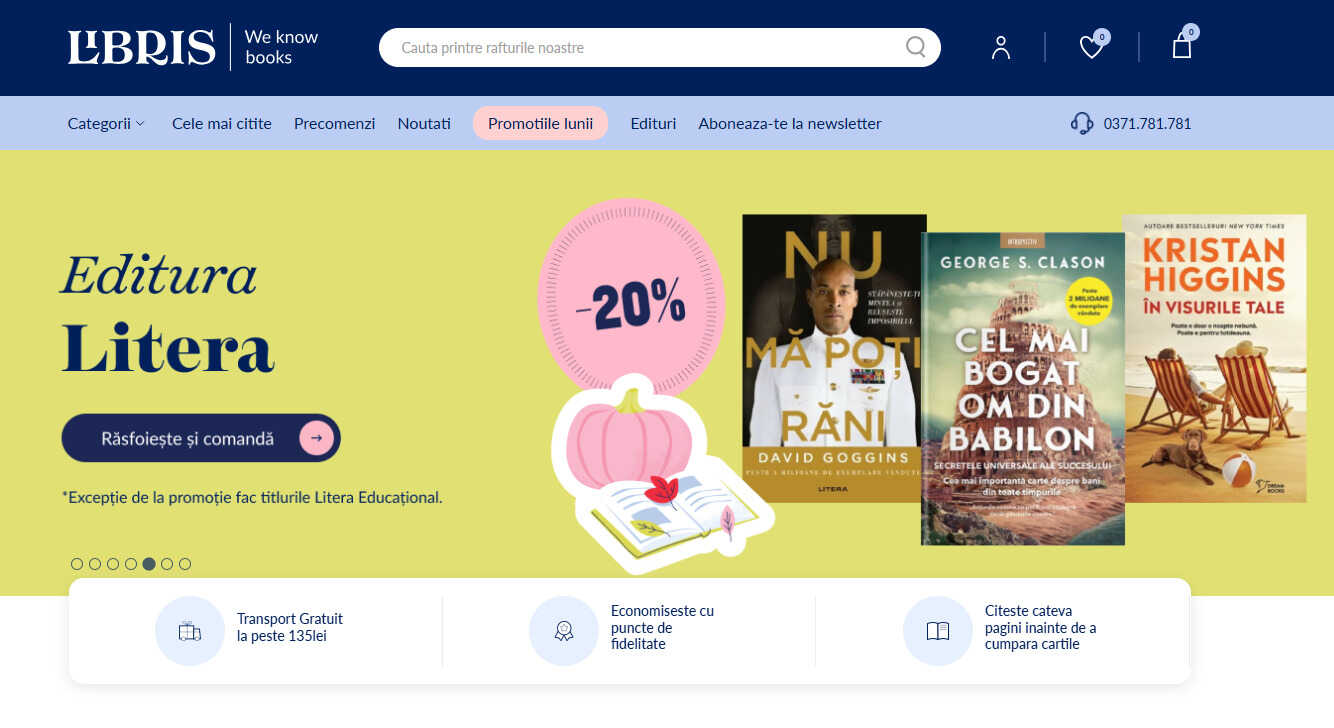Select the first carousel slide dot
Screen dimensions: 1334x728
pyautogui.click(x=77, y=564)
